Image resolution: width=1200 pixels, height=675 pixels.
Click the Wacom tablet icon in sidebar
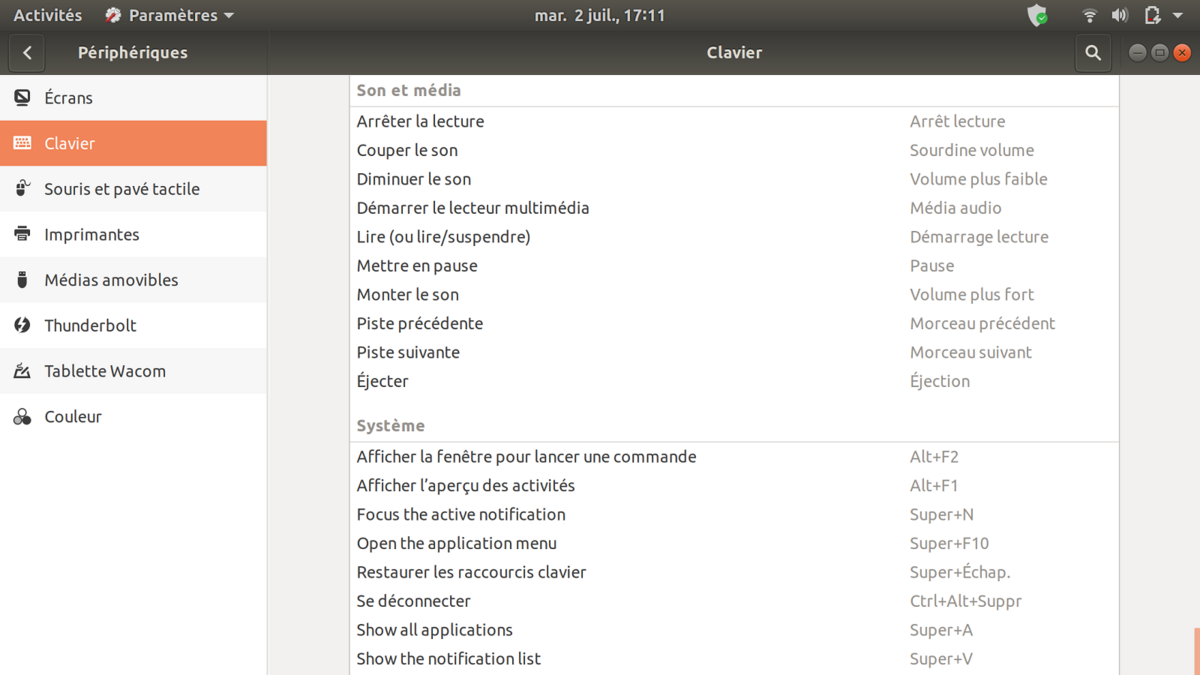(22, 371)
